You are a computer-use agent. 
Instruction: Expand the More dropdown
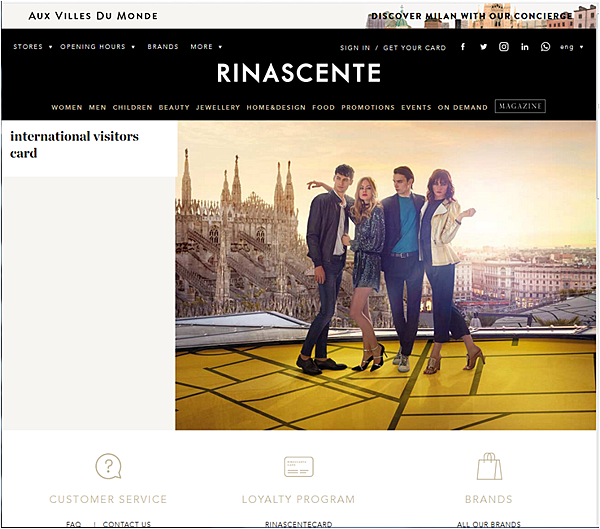pos(206,47)
